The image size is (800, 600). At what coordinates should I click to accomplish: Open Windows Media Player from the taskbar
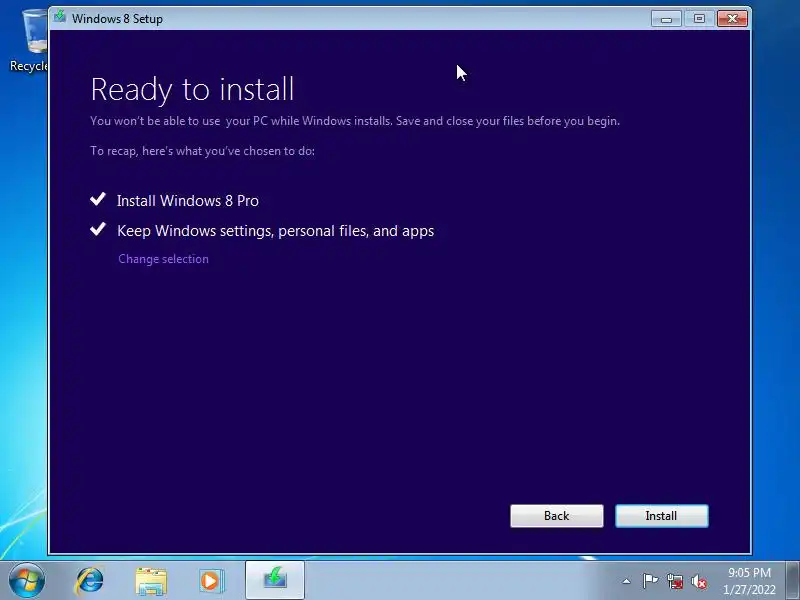[211, 581]
